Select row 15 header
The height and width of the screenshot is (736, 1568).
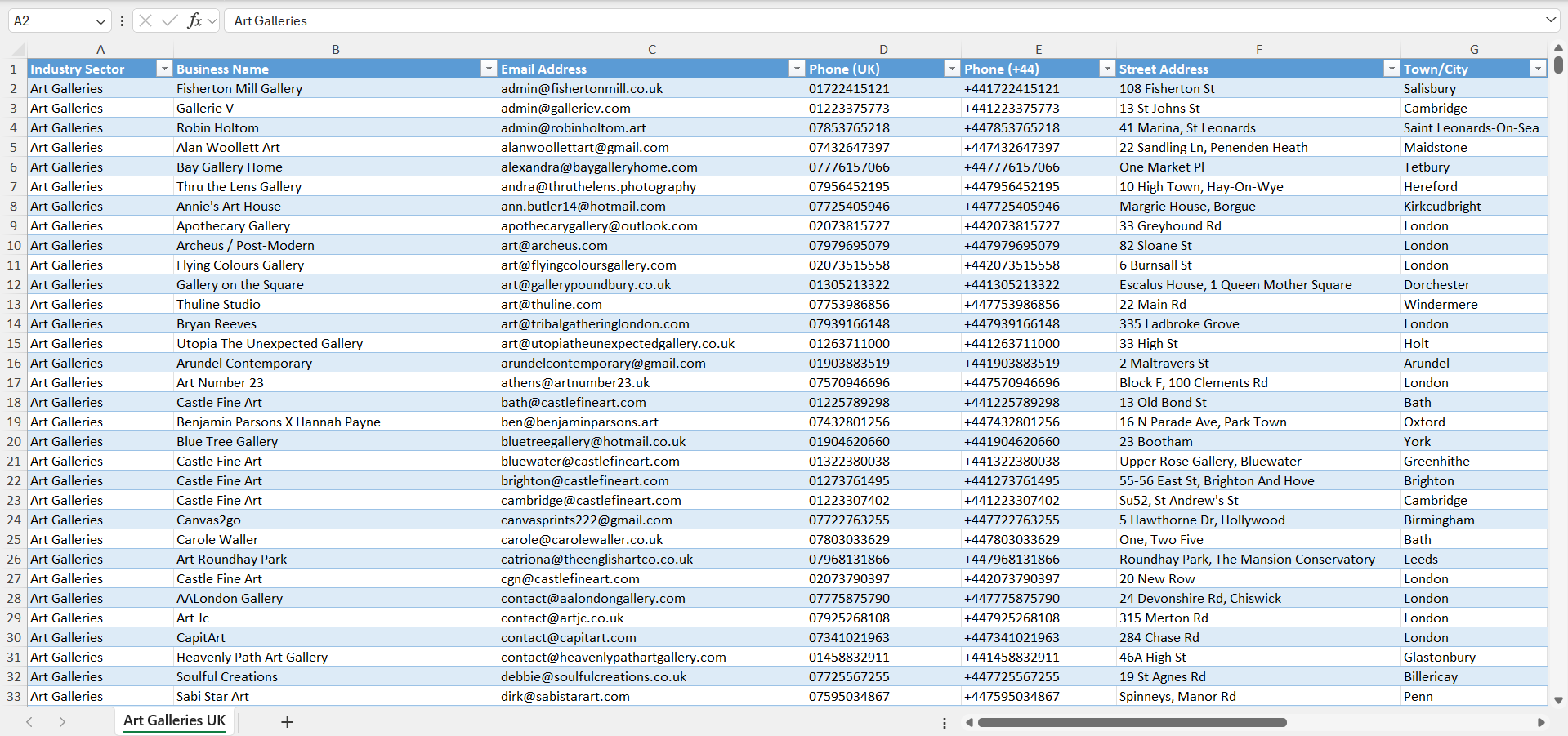point(14,343)
